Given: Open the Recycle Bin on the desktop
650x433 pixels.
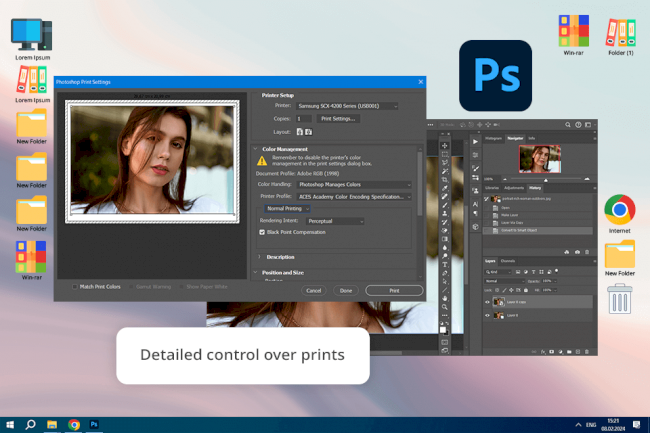Looking at the screenshot, I should [x=620, y=298].
